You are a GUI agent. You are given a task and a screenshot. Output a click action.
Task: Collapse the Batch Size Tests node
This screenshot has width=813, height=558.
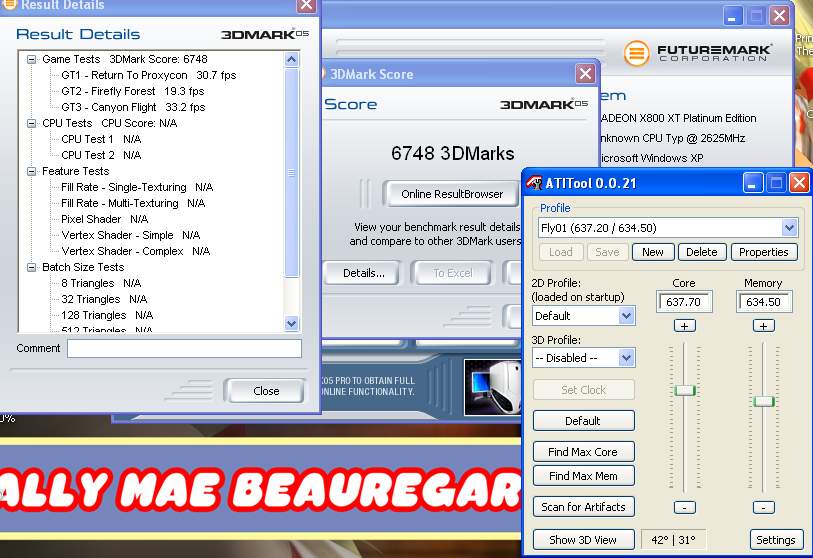click(x=32, y=268)
